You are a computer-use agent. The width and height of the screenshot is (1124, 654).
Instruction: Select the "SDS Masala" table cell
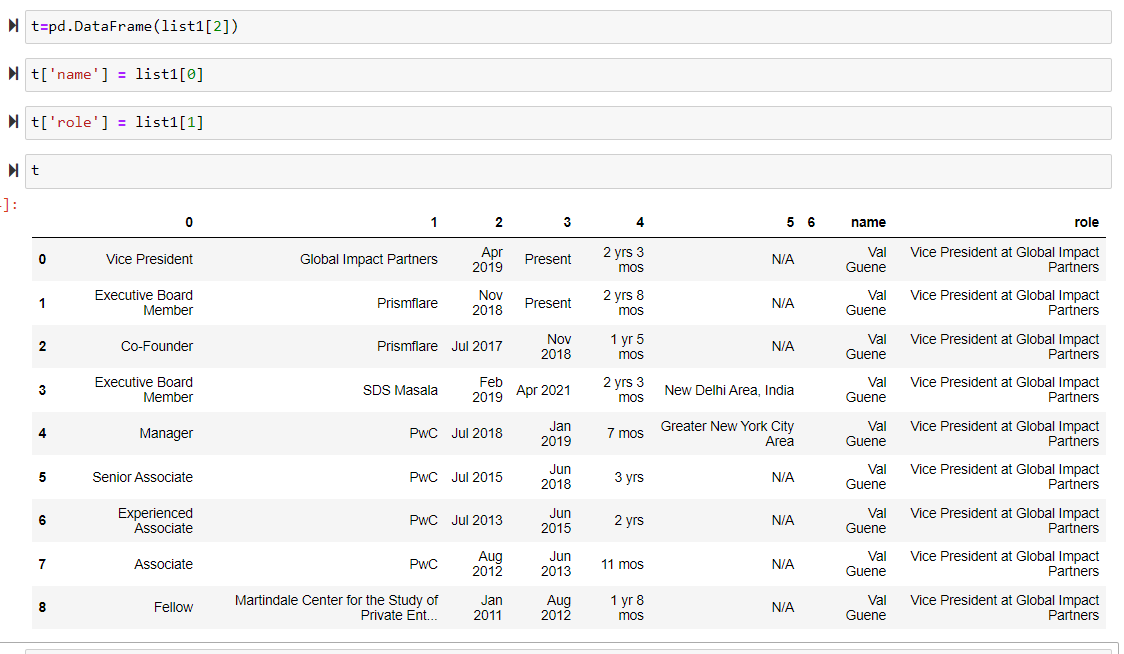pyautogui.click(x=400, y=390)
